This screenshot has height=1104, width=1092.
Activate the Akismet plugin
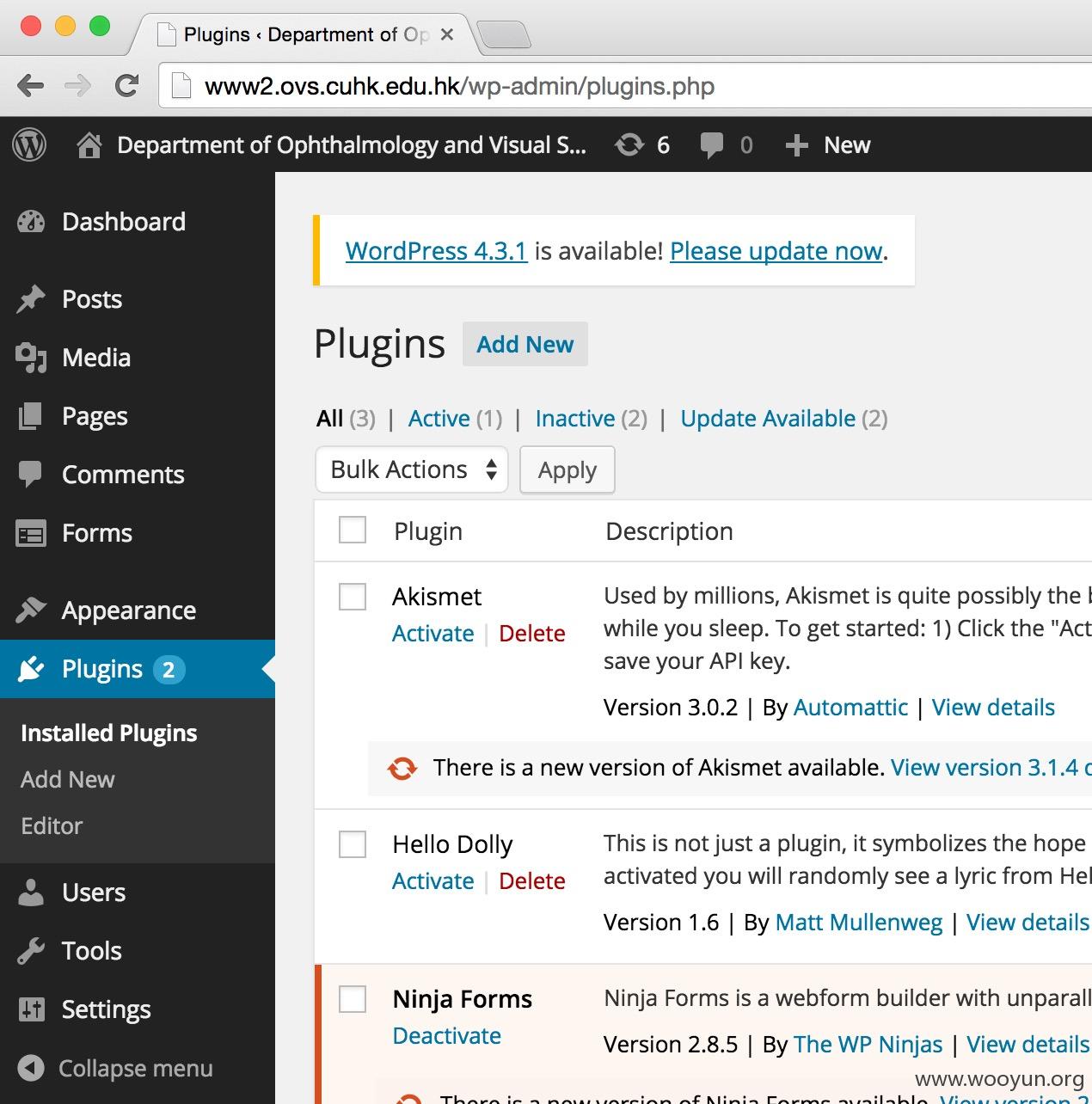click(x=433, y=634)
